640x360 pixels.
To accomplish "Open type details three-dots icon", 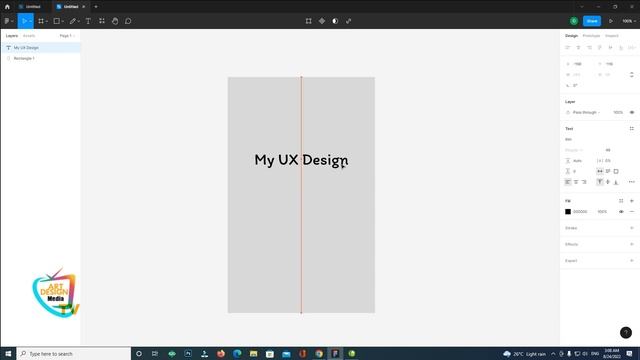I will [x=631, y=182].
